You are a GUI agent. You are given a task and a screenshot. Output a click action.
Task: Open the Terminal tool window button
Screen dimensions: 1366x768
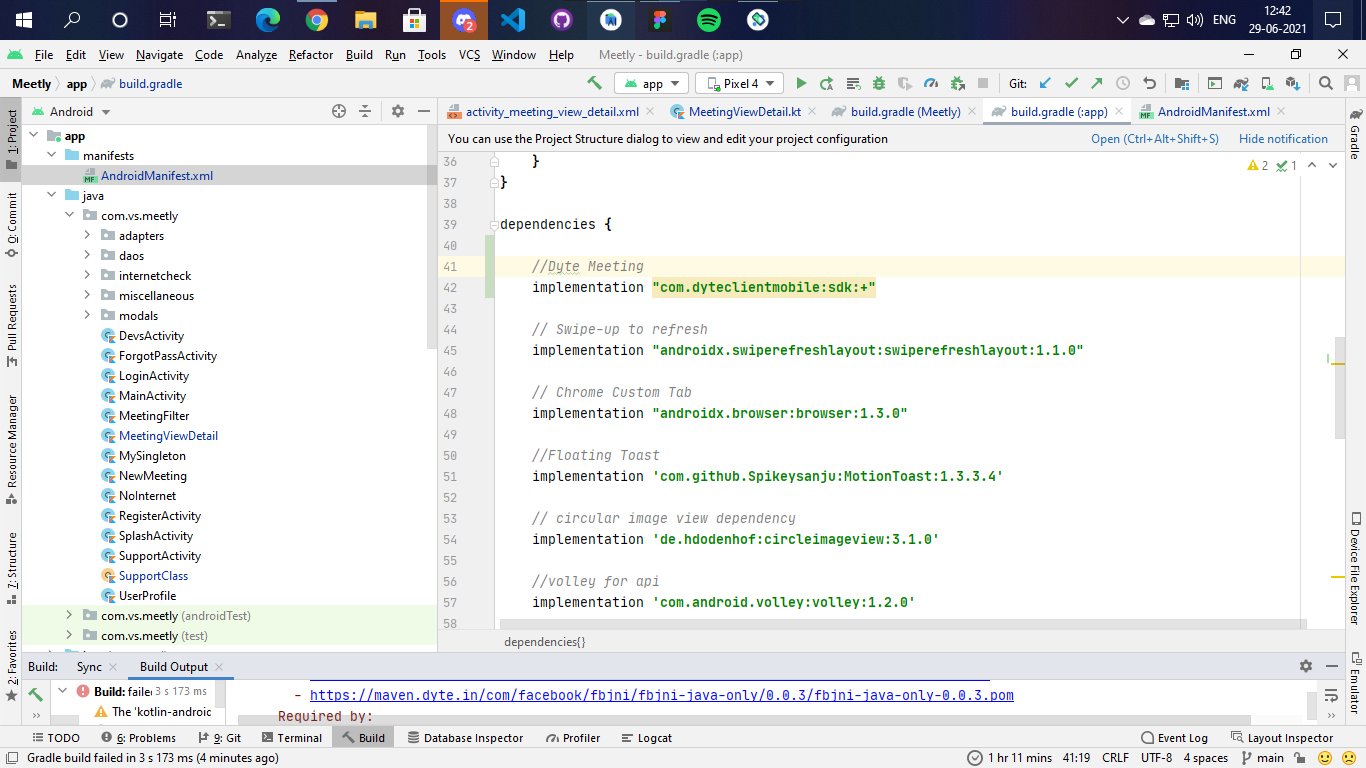pyautogui.click(x=292, y=738)
